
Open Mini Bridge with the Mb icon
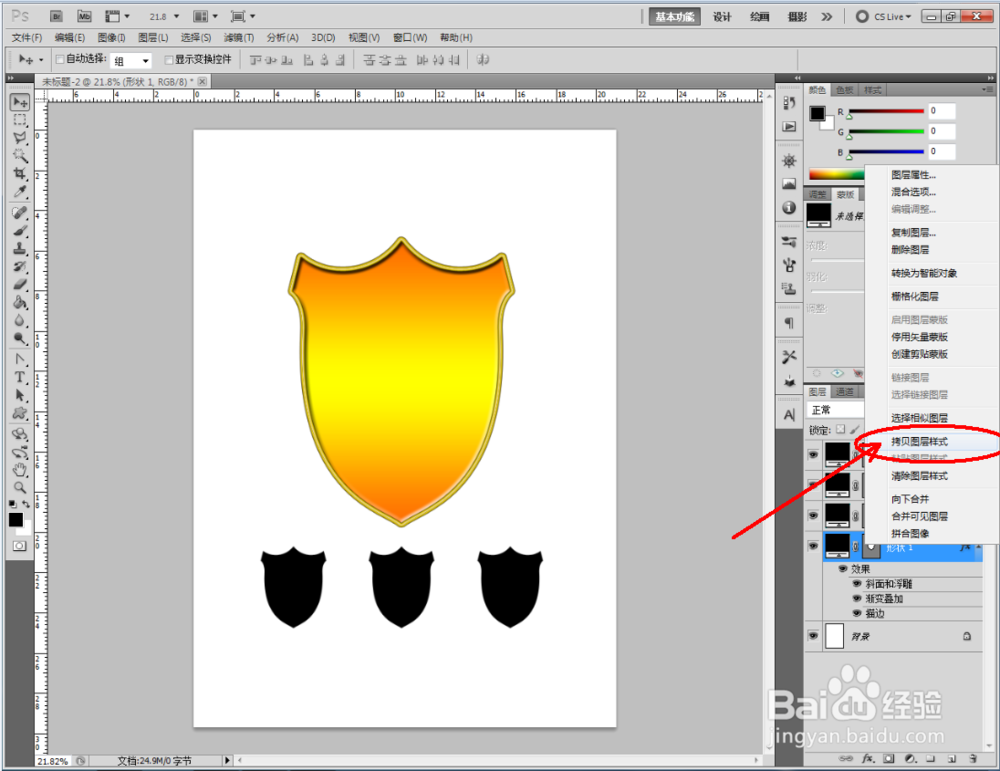[x=84, y=17]
